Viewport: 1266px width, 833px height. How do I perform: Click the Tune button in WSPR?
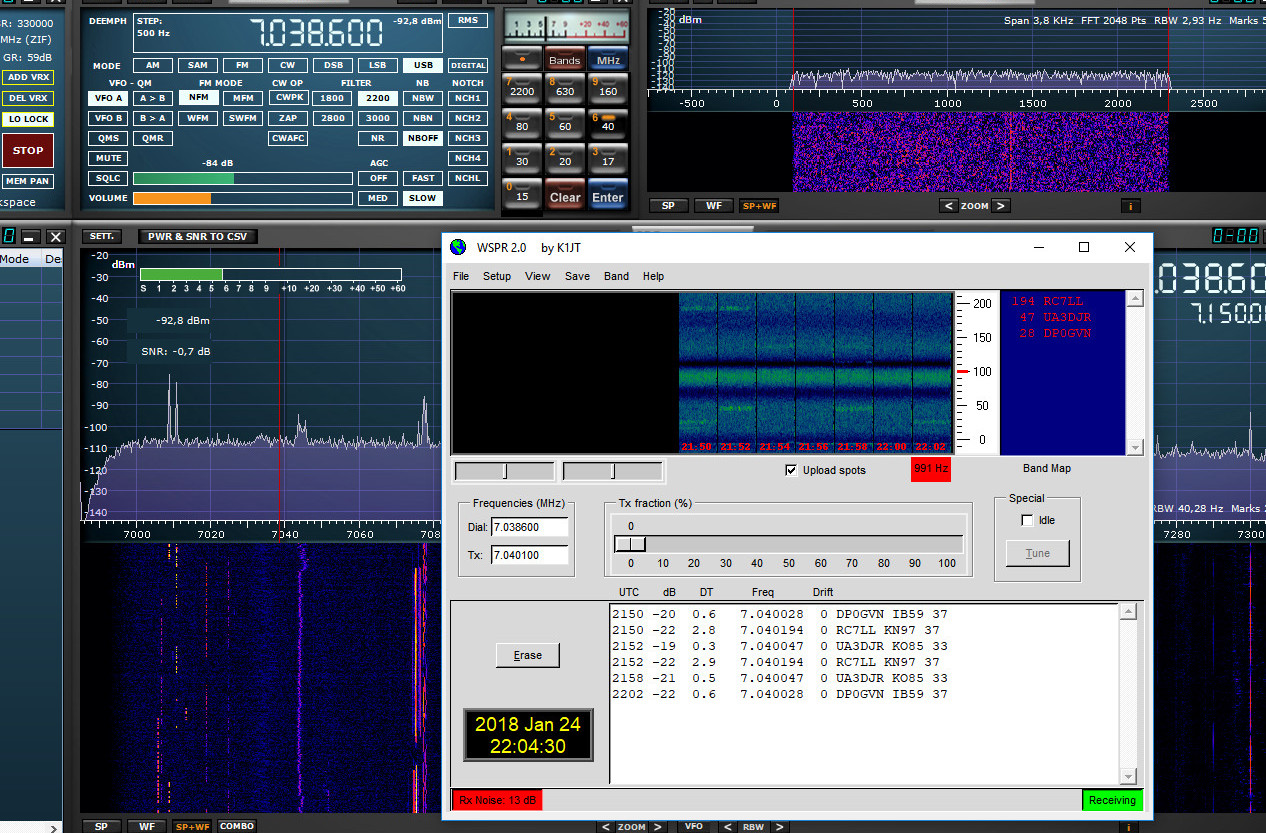(x=1037, y=553)
